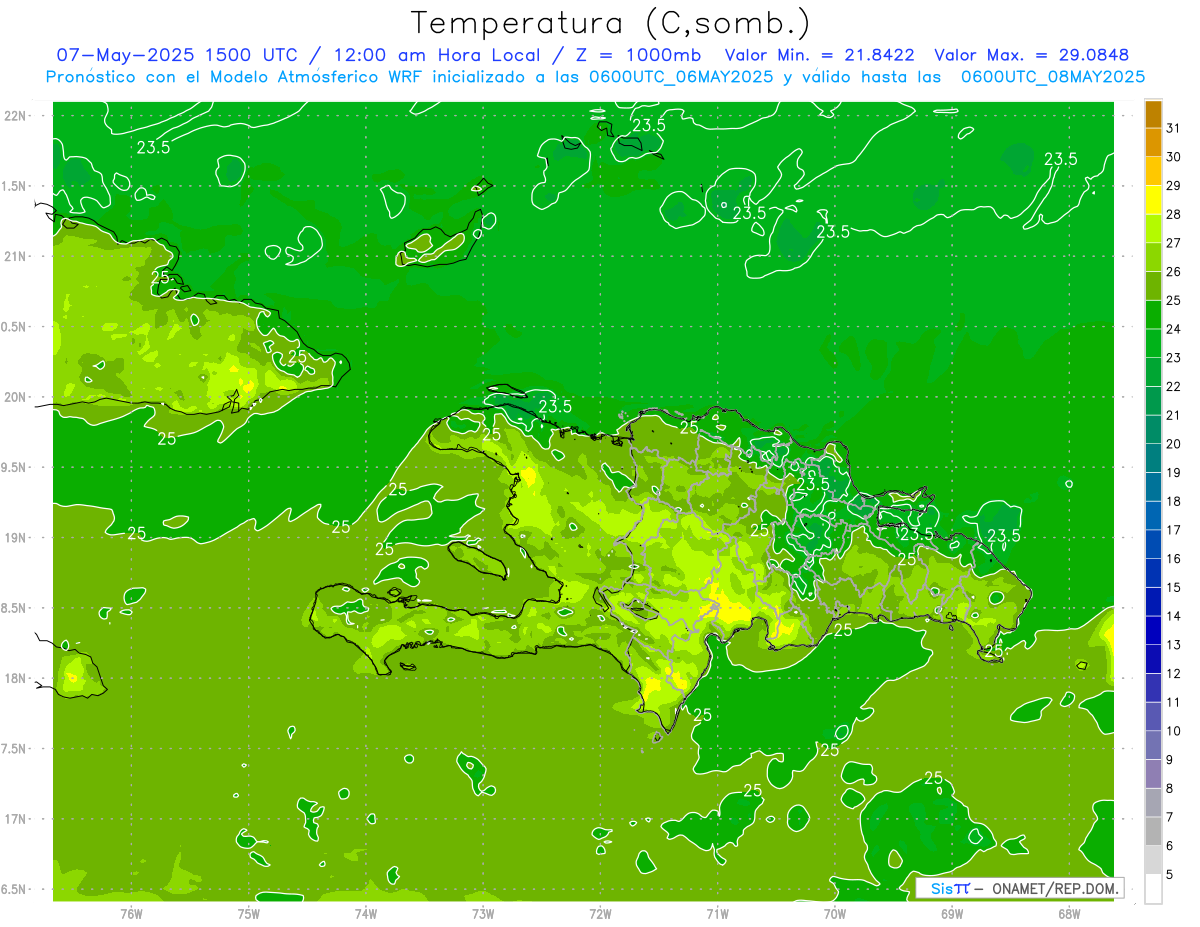Select the color scale swatch between 15 and 16
Screen dimensions: 1200x927
(1153, 572)
